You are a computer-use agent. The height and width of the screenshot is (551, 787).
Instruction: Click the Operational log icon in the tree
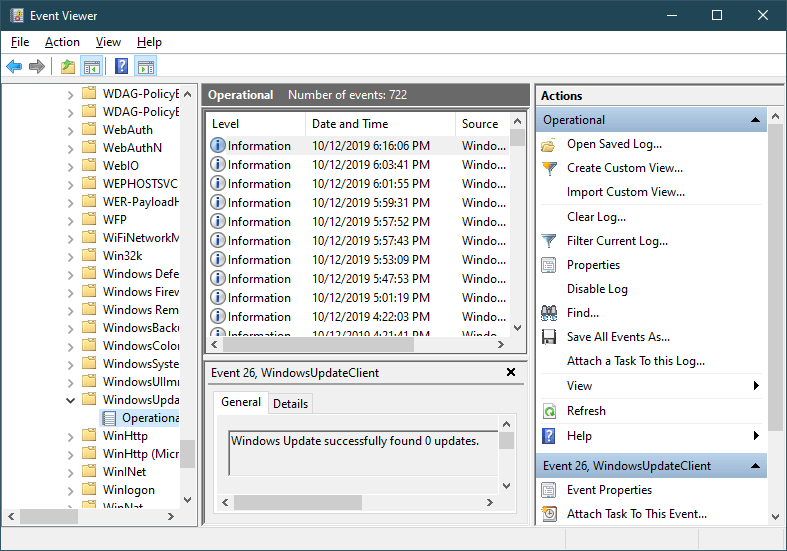click(x=109, y=418)
